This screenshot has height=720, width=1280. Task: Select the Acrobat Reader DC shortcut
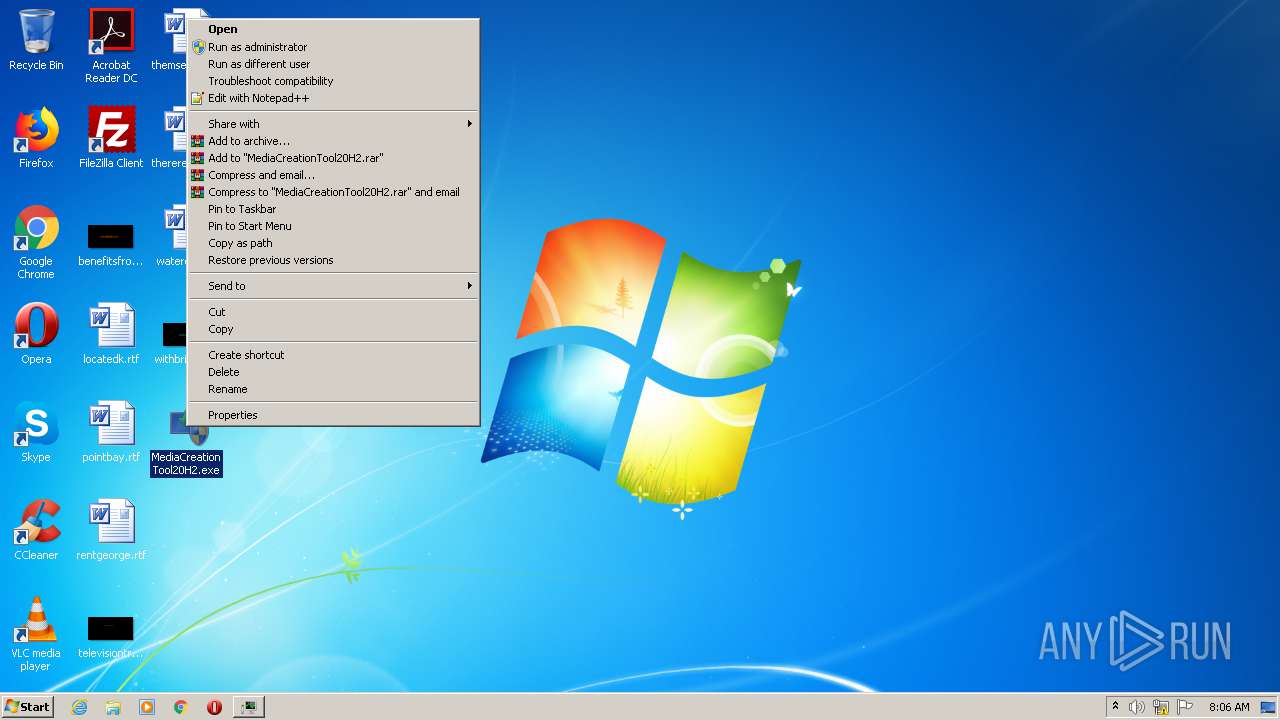pos(111,46)
